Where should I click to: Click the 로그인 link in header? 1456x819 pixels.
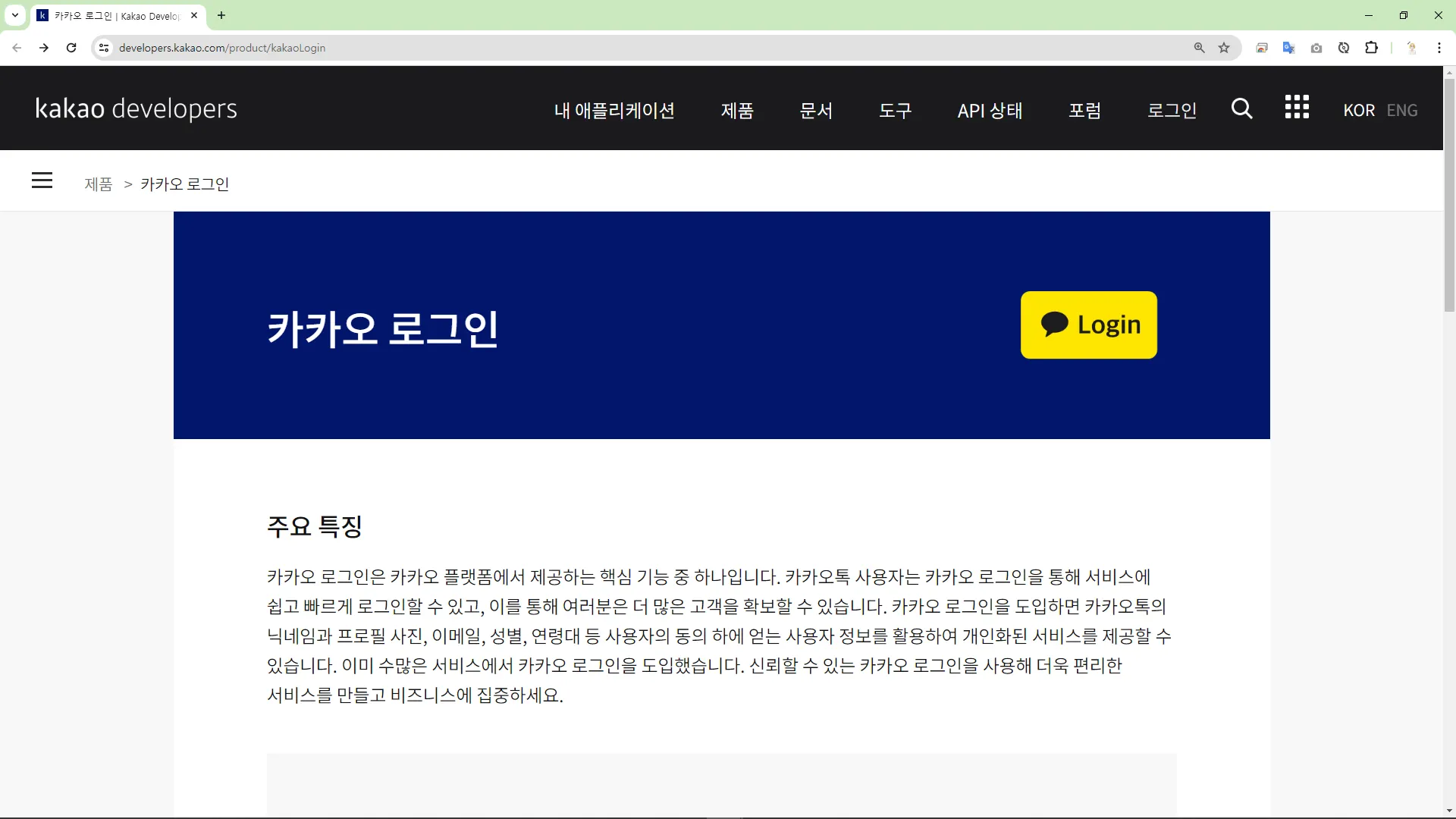1172,111
